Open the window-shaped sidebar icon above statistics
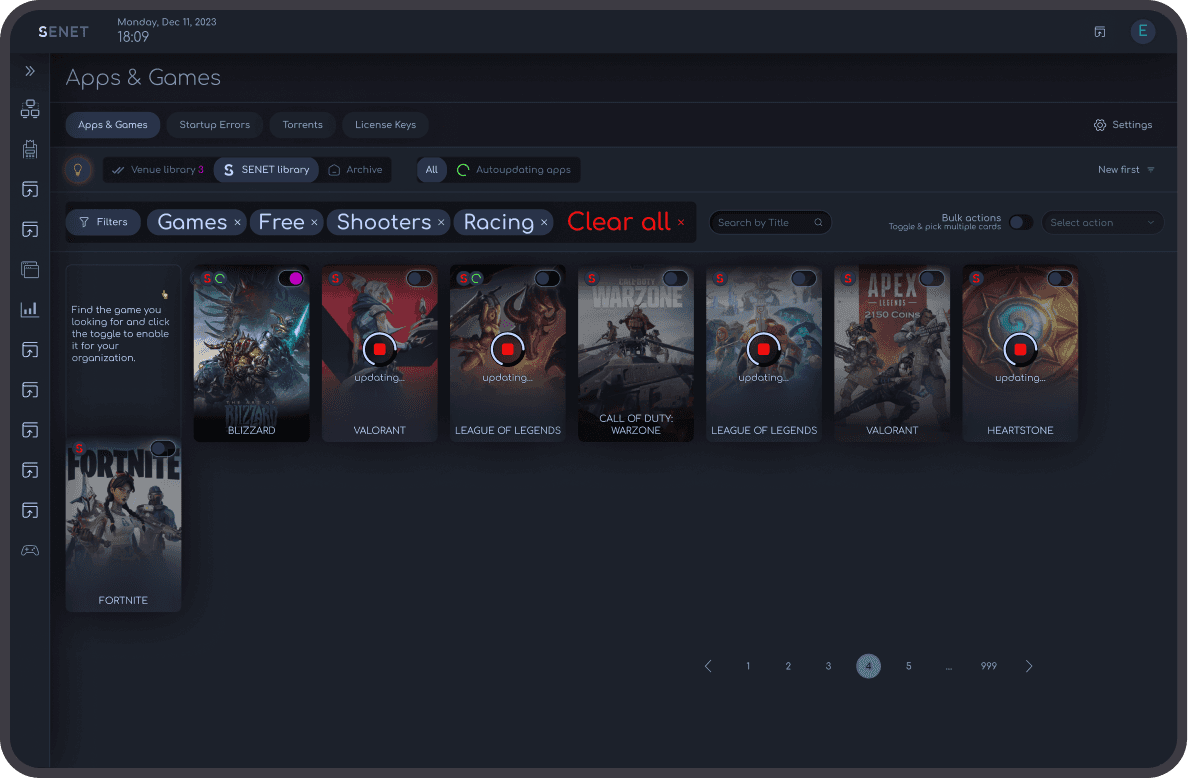The image size is (1188, 778). tap(30, 270)
